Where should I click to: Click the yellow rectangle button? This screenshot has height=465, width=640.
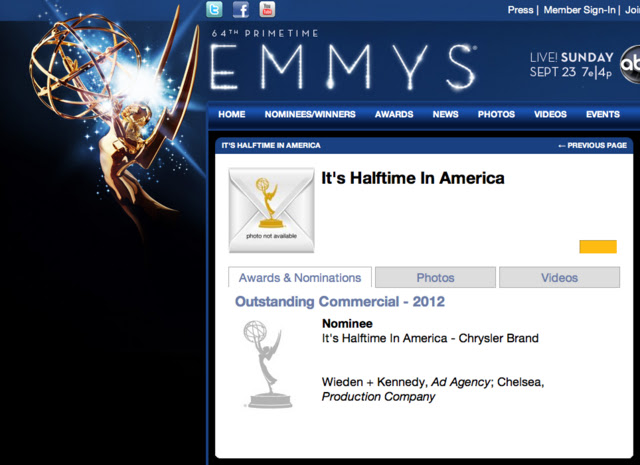pyautogui.click(x=598, y=247)
